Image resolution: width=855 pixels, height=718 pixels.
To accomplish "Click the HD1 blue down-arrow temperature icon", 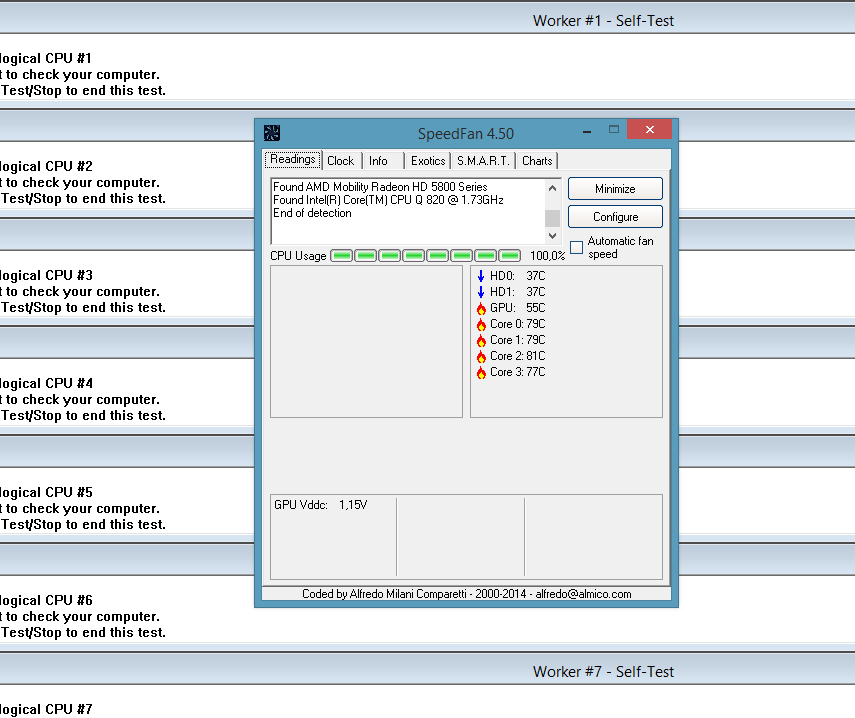I will click(x=481, y=292).
